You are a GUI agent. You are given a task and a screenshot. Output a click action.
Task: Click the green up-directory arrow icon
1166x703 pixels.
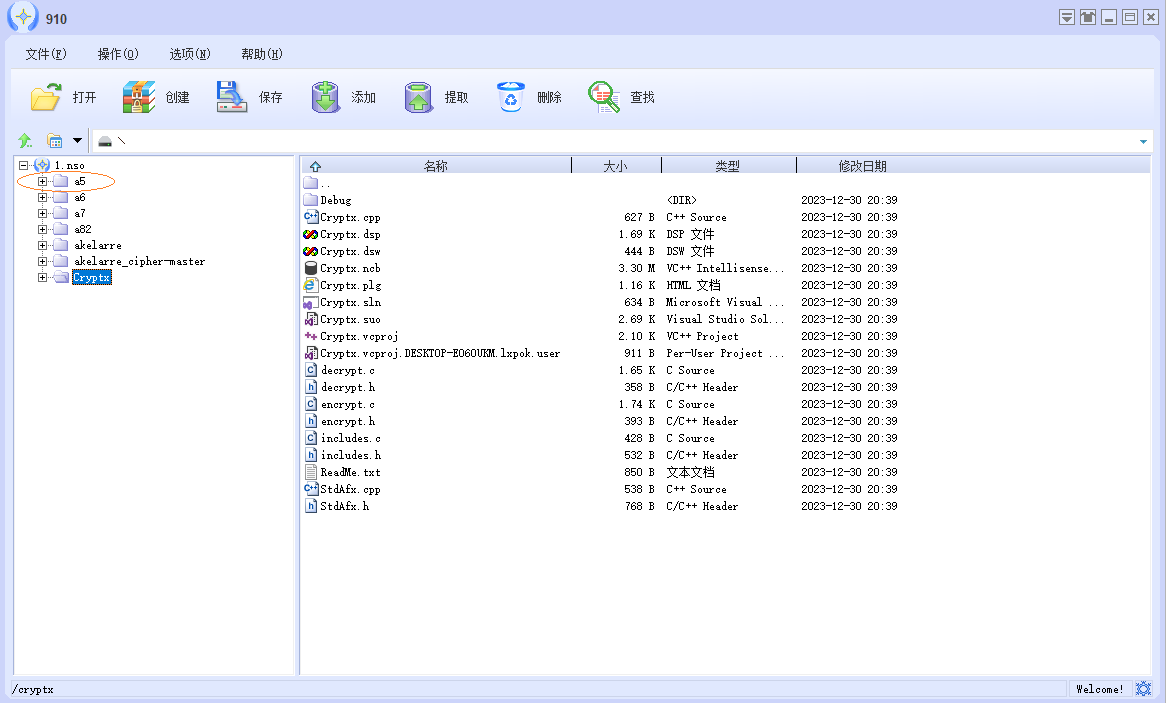tap(25, 141)
